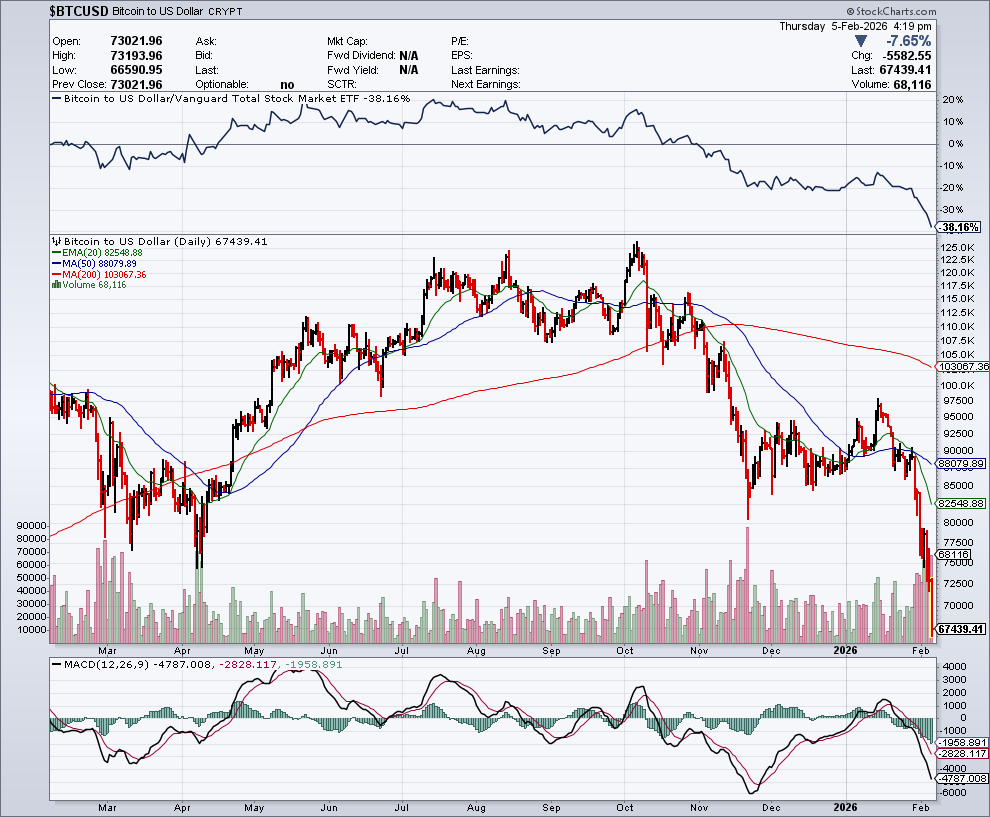Click the EMA(20) green legend marker
This screenshot has height=817, width=990.
coord(56,253)
